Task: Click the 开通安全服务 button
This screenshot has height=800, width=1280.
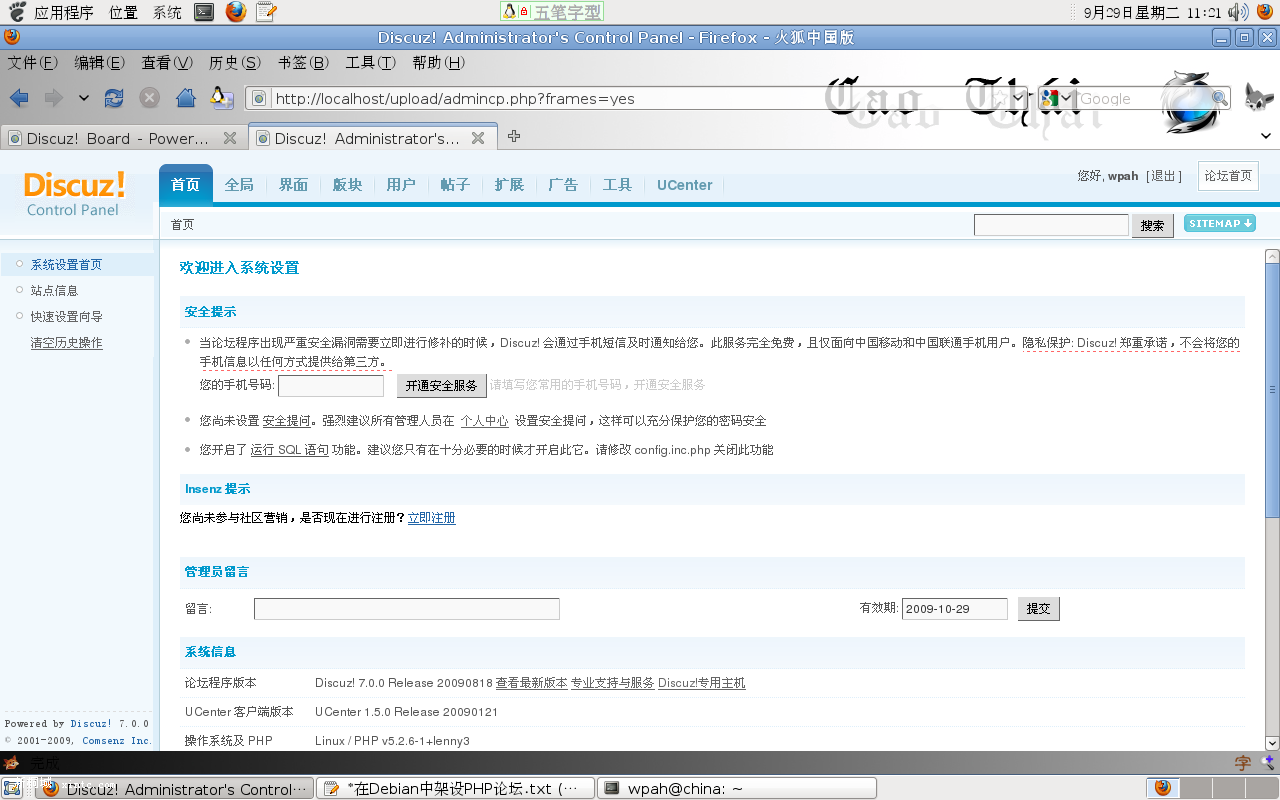Action: 442,385
